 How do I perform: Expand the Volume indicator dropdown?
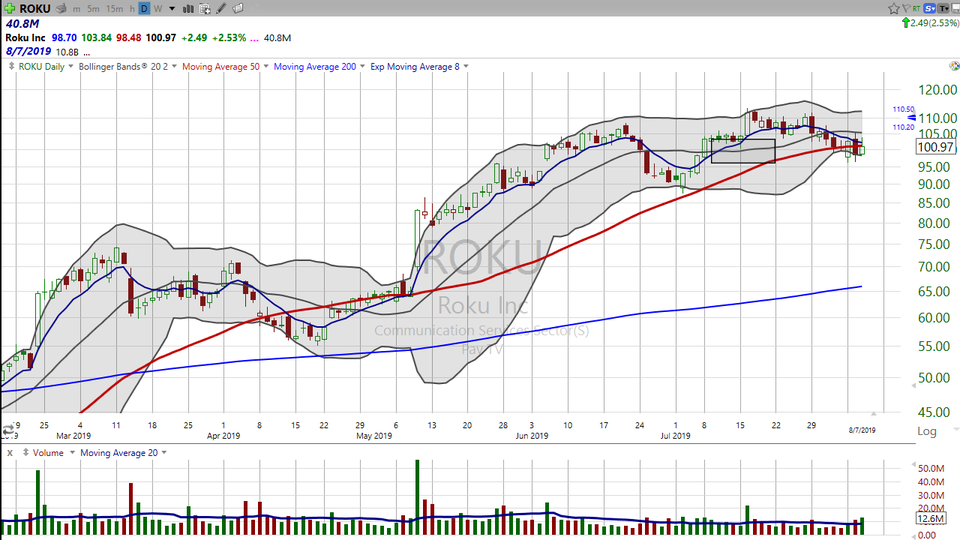[x=70, y=453]
